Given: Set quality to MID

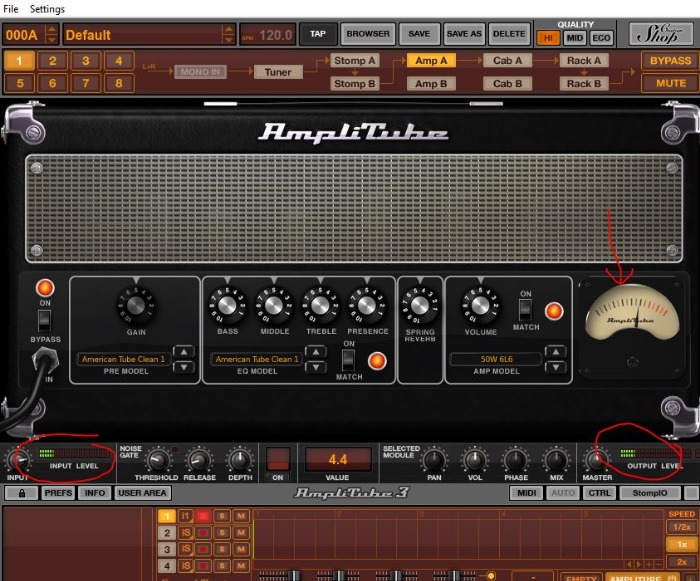Looking at the screenshot, I should point(575,38).
